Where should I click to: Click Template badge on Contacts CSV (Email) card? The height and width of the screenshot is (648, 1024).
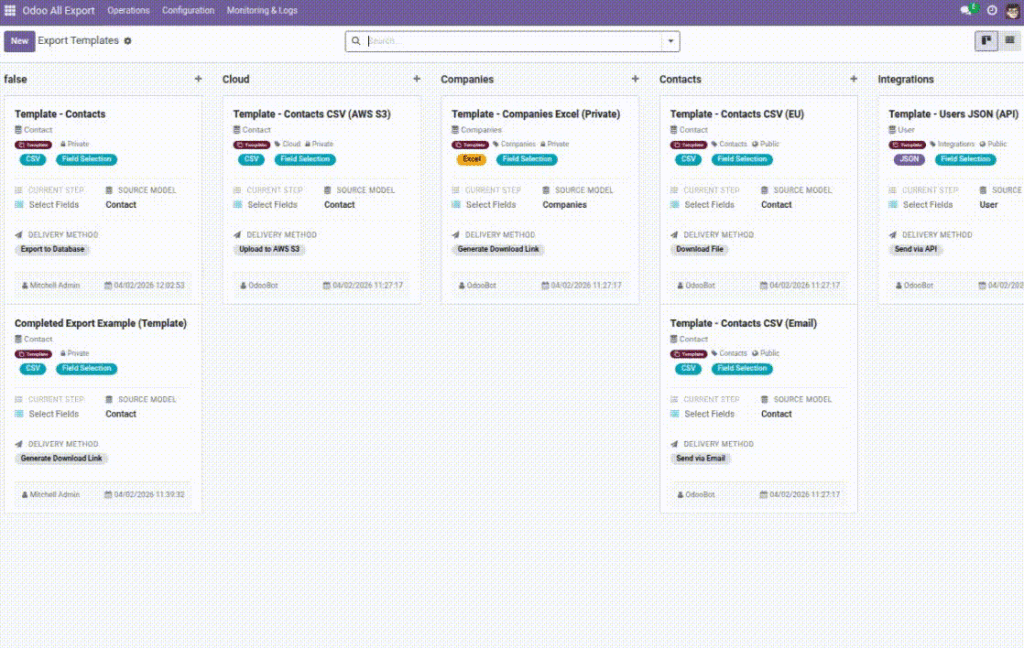pos(689,354)
